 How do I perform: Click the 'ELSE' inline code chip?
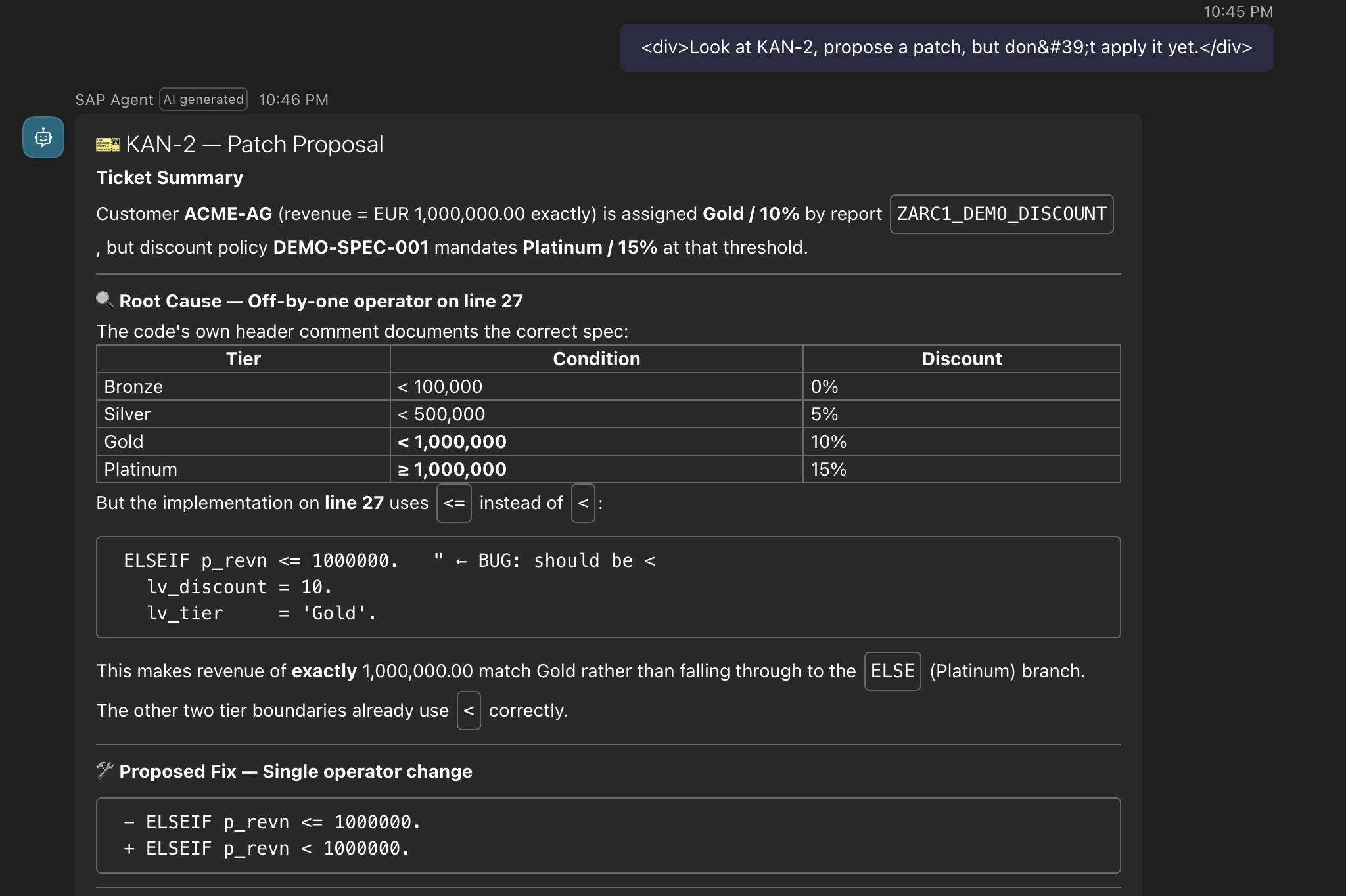893,671
